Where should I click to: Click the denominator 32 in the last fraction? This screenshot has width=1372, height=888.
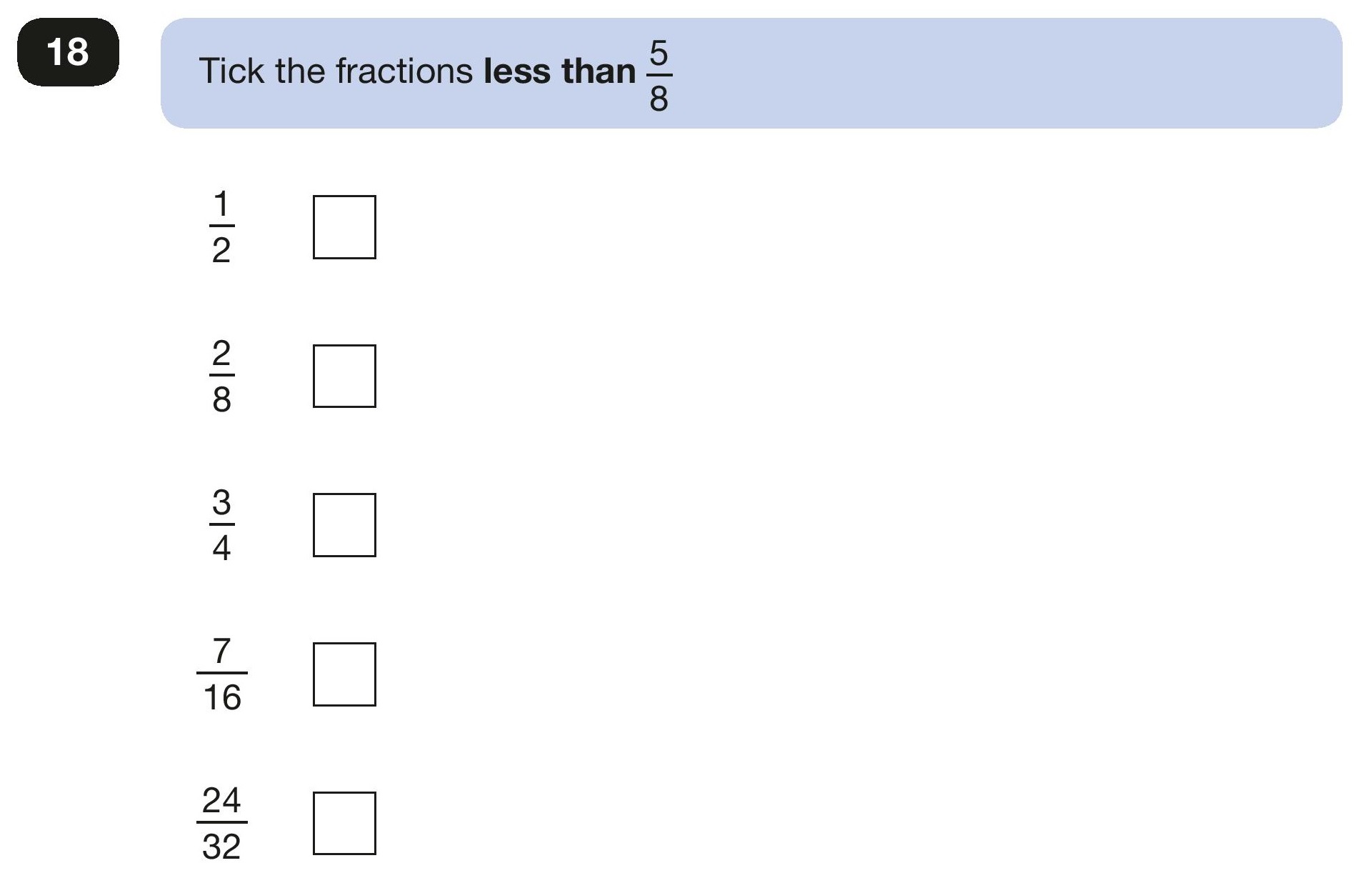[221, 847]
